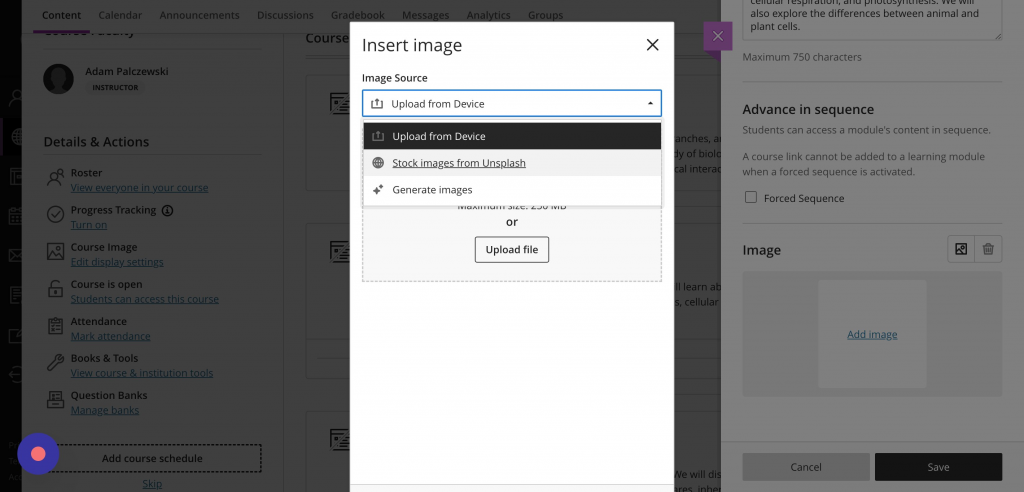Click the Progress Tracking checkmark icon

pyautogui.click(x=56, y=214)
